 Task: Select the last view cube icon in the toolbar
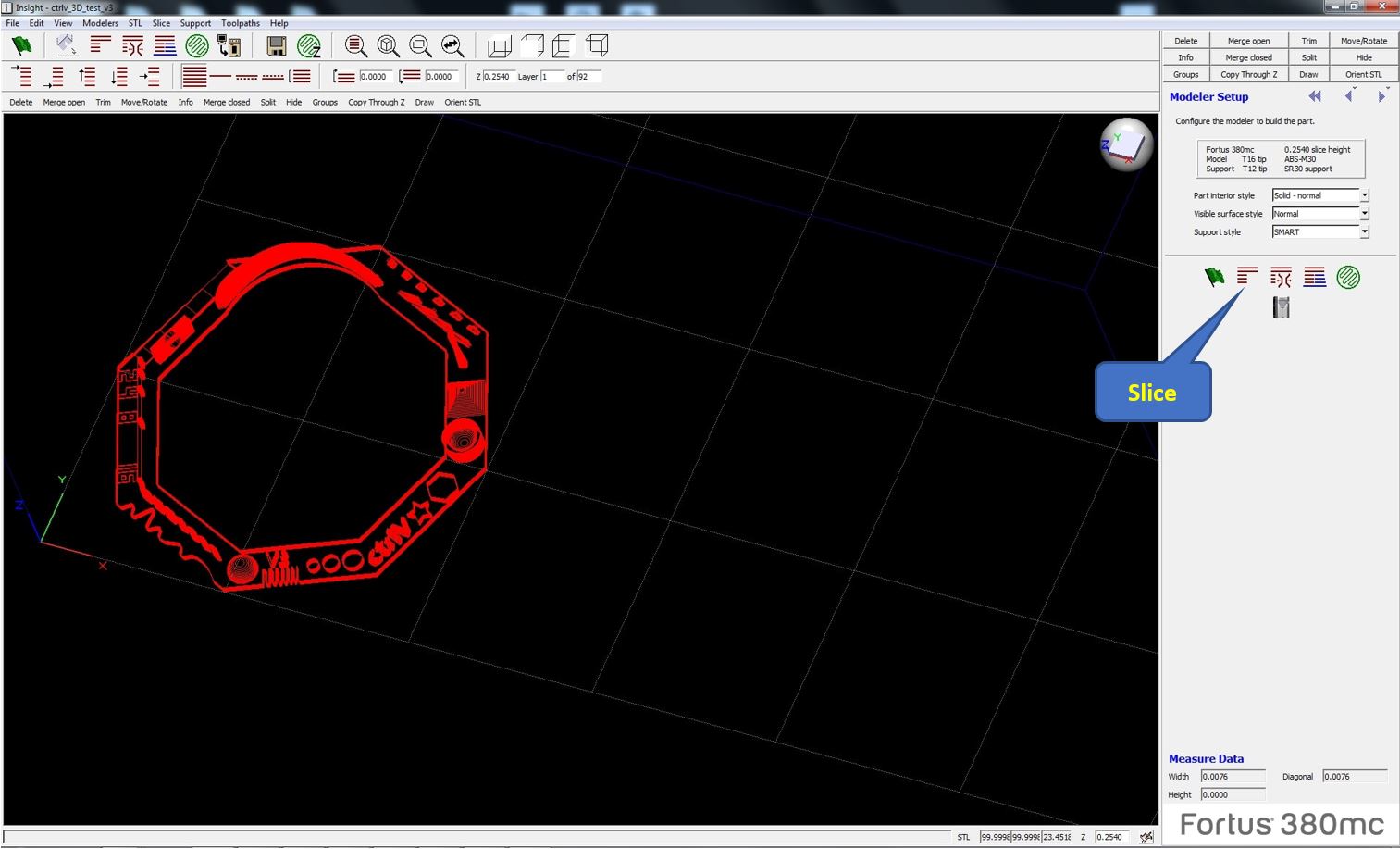pyautogui.click(x=597, y=45)
